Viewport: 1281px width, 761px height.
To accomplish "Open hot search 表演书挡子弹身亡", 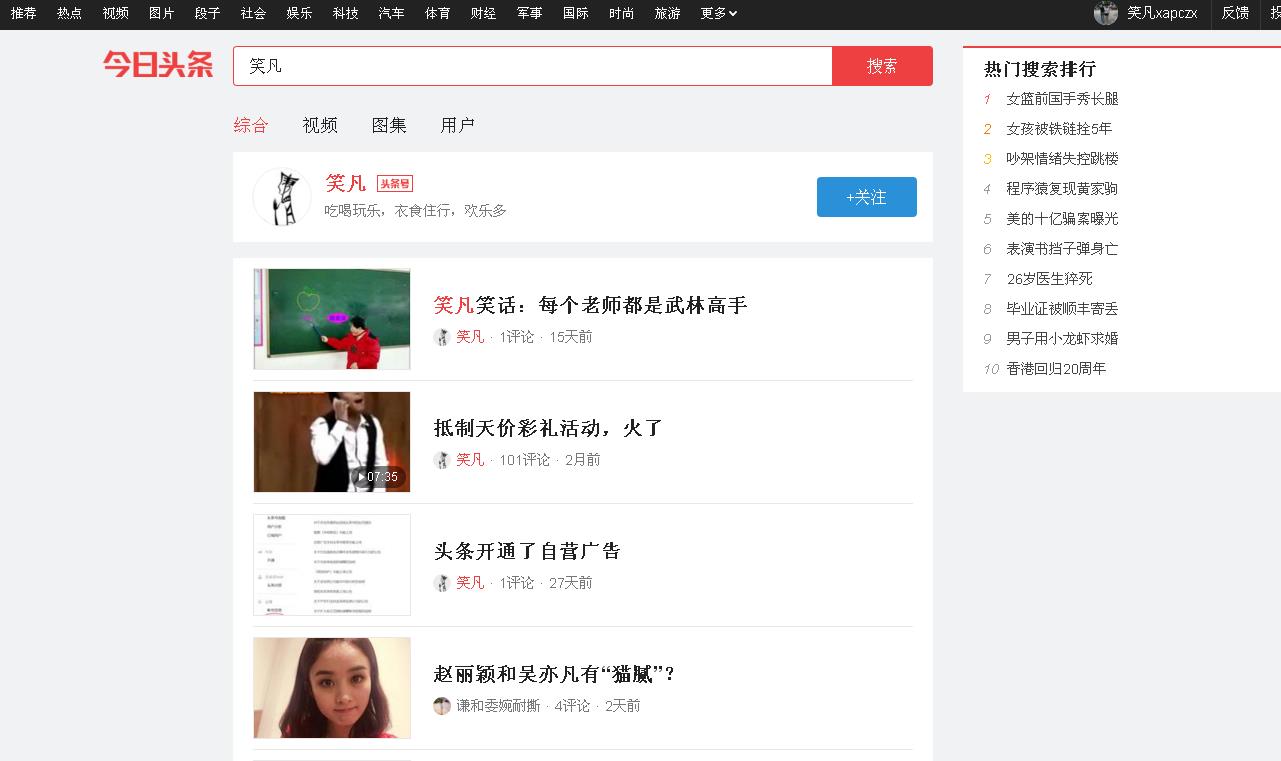I will 1062,249.
